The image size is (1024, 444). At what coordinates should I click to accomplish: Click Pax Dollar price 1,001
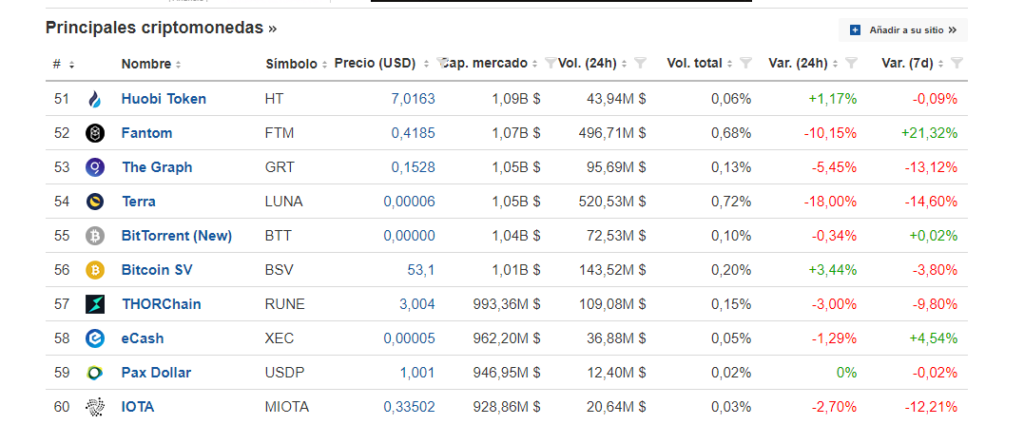click(x=417, y=373)
